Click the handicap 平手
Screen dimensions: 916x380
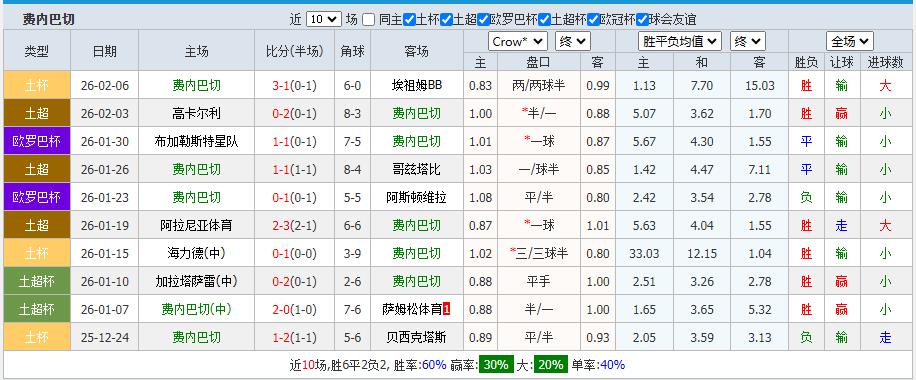tap(539, 282)
